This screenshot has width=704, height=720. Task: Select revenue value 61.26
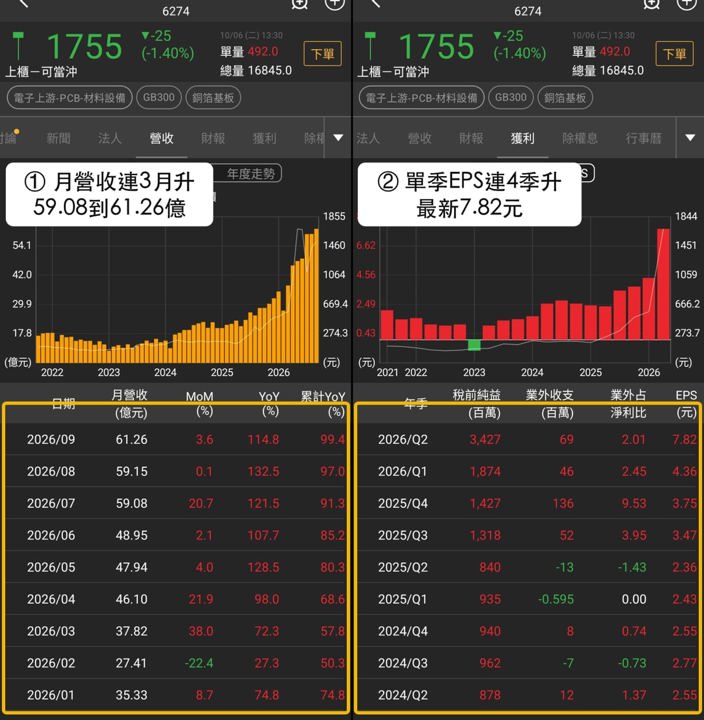pos(132,439)
